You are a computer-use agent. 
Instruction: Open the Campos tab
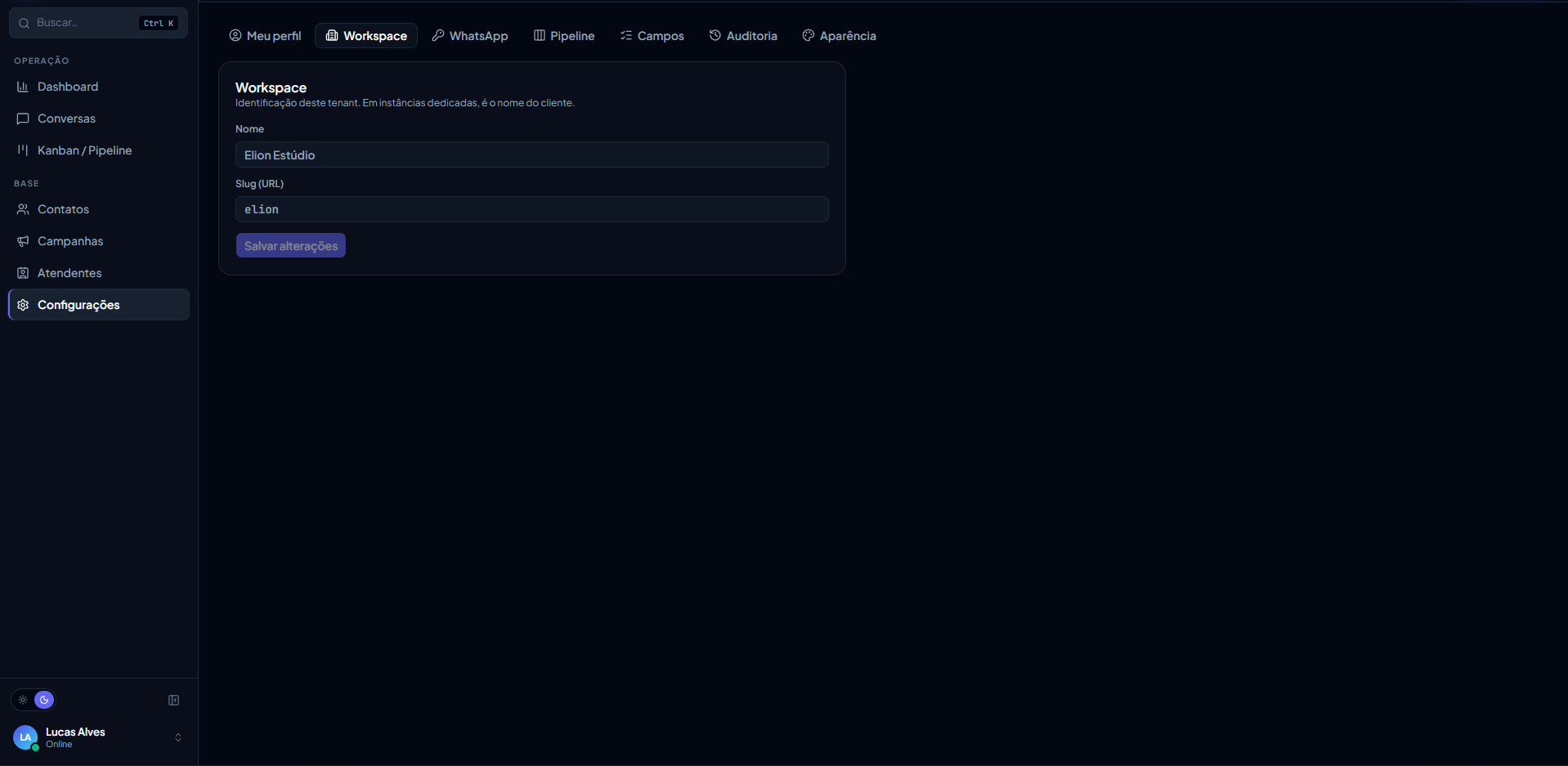tap(652, 36)
